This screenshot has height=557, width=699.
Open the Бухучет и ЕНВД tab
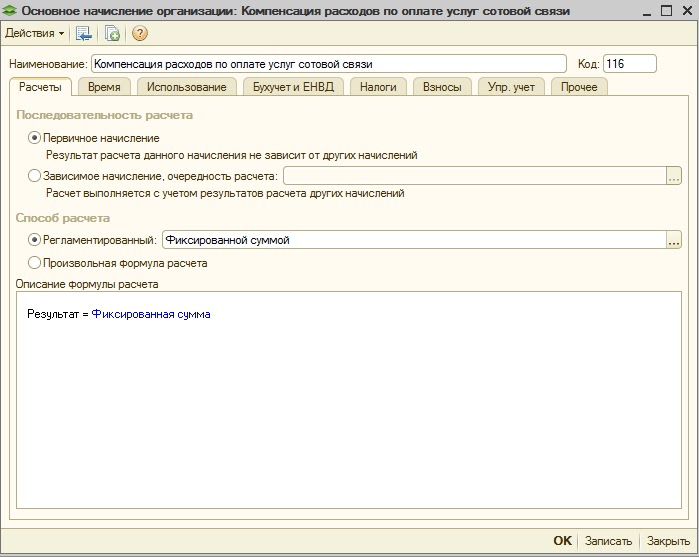293,87
